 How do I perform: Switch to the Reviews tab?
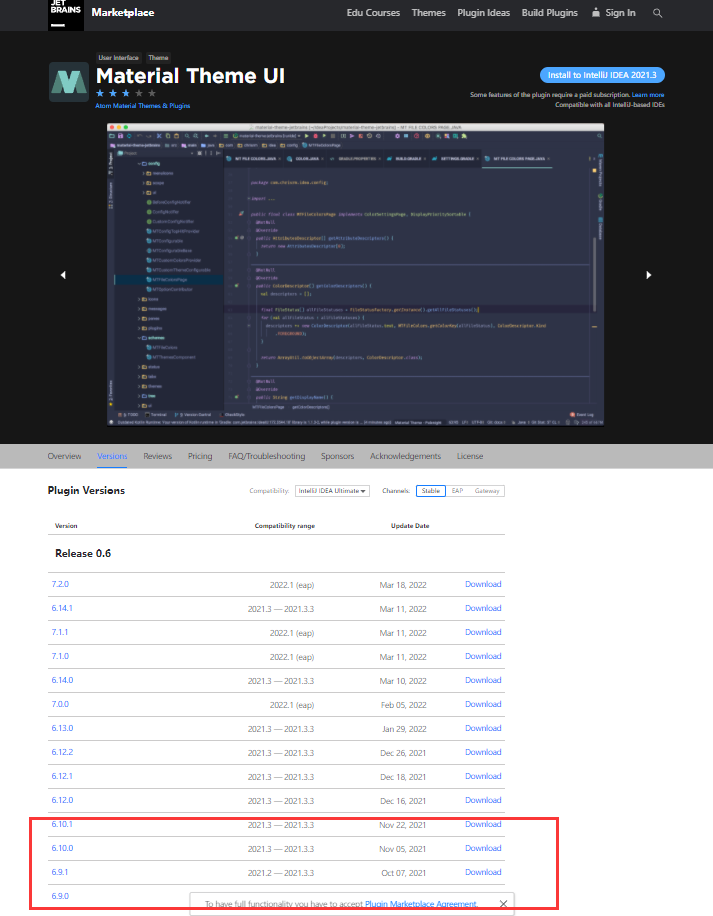(158, 456)
